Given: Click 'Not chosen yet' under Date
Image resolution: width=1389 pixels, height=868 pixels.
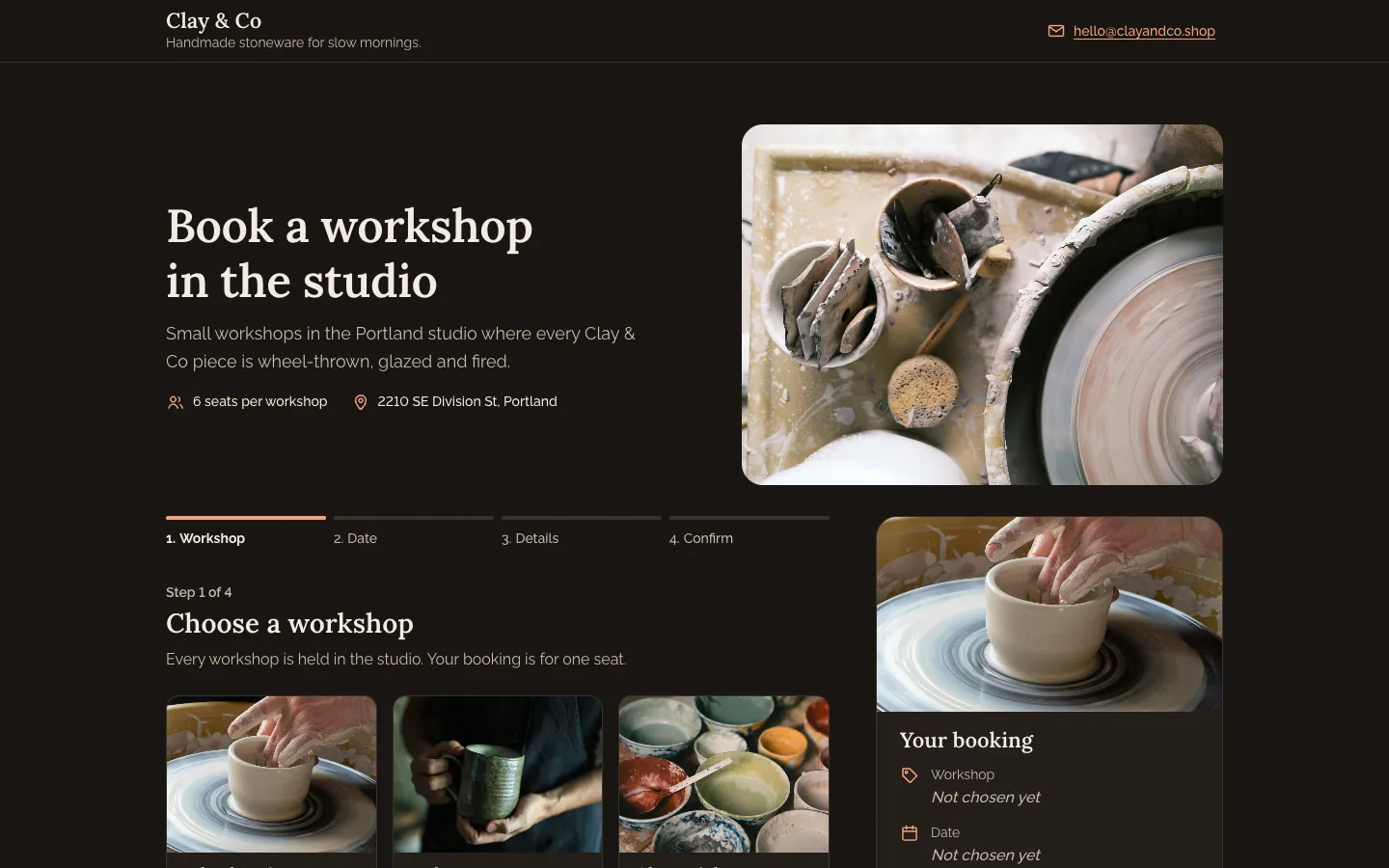Looking at the screenshot, I should [x=986, y=855].
